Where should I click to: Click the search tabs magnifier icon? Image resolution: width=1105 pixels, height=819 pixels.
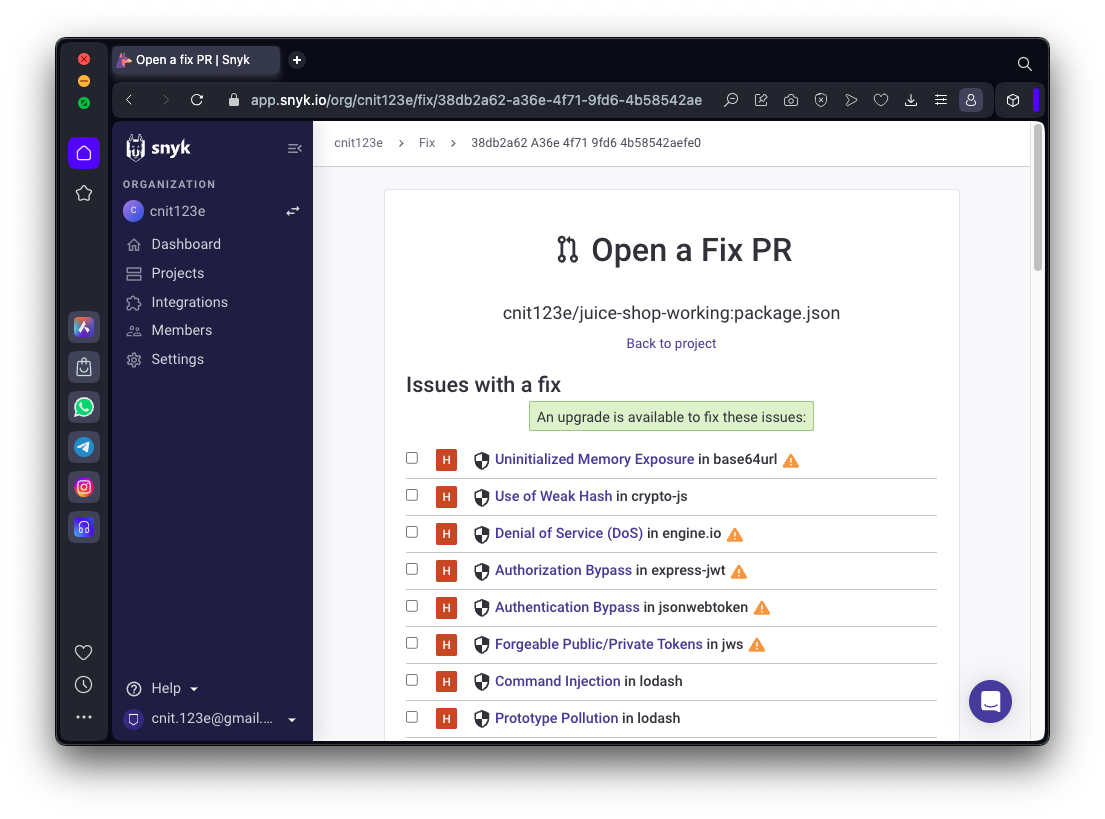click(x=1025, y=64)
